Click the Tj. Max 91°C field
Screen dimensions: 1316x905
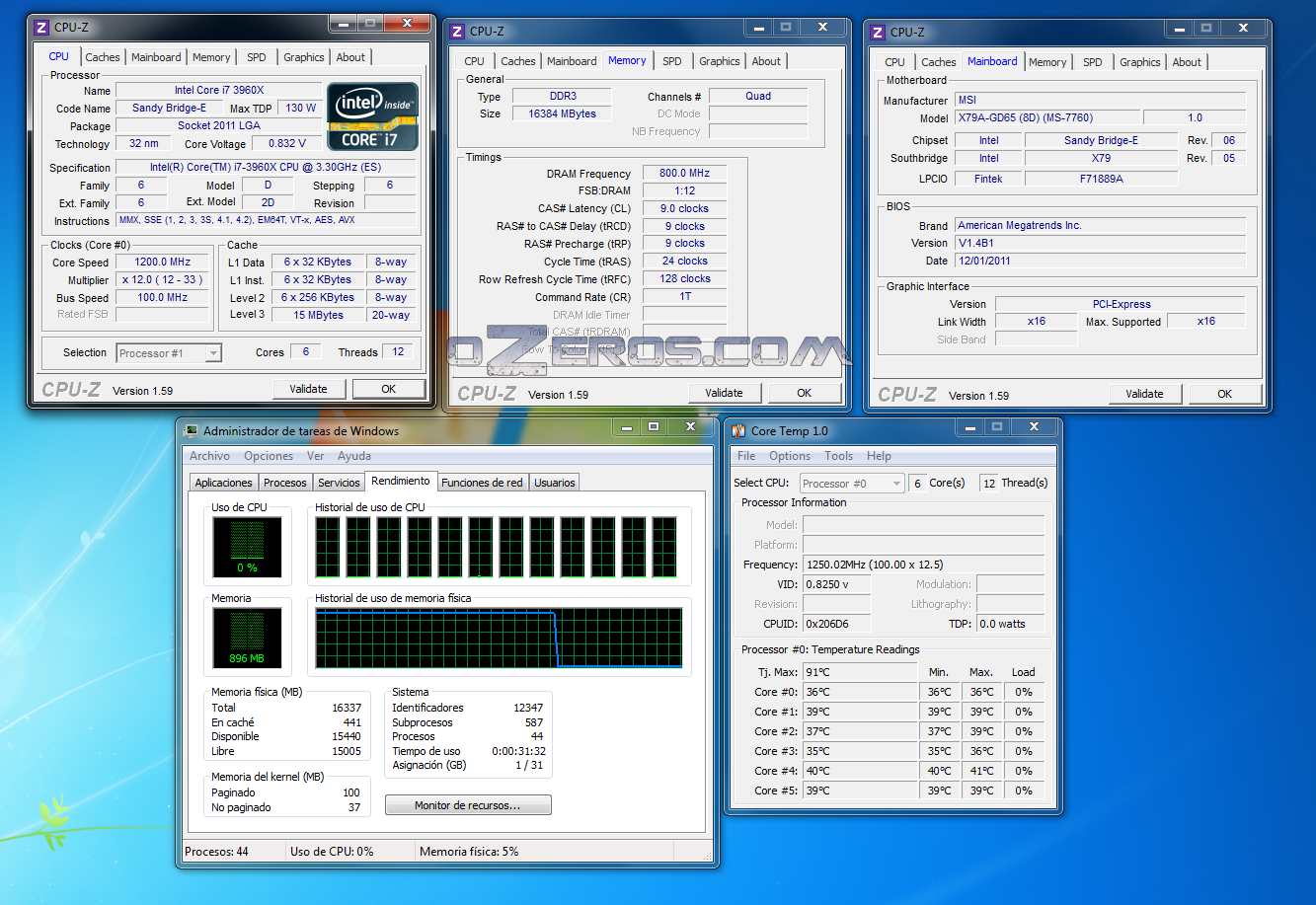point(859,672)
